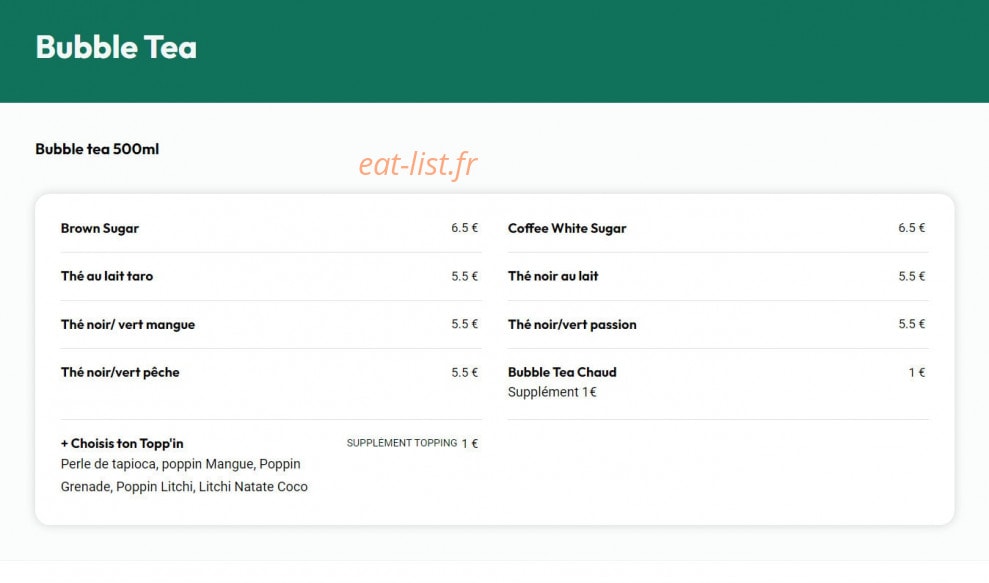Screen dimensions: 989x583
Task: Click the "5.5 €" price of Thé au lait taro
Action: [x=464, y=276]
